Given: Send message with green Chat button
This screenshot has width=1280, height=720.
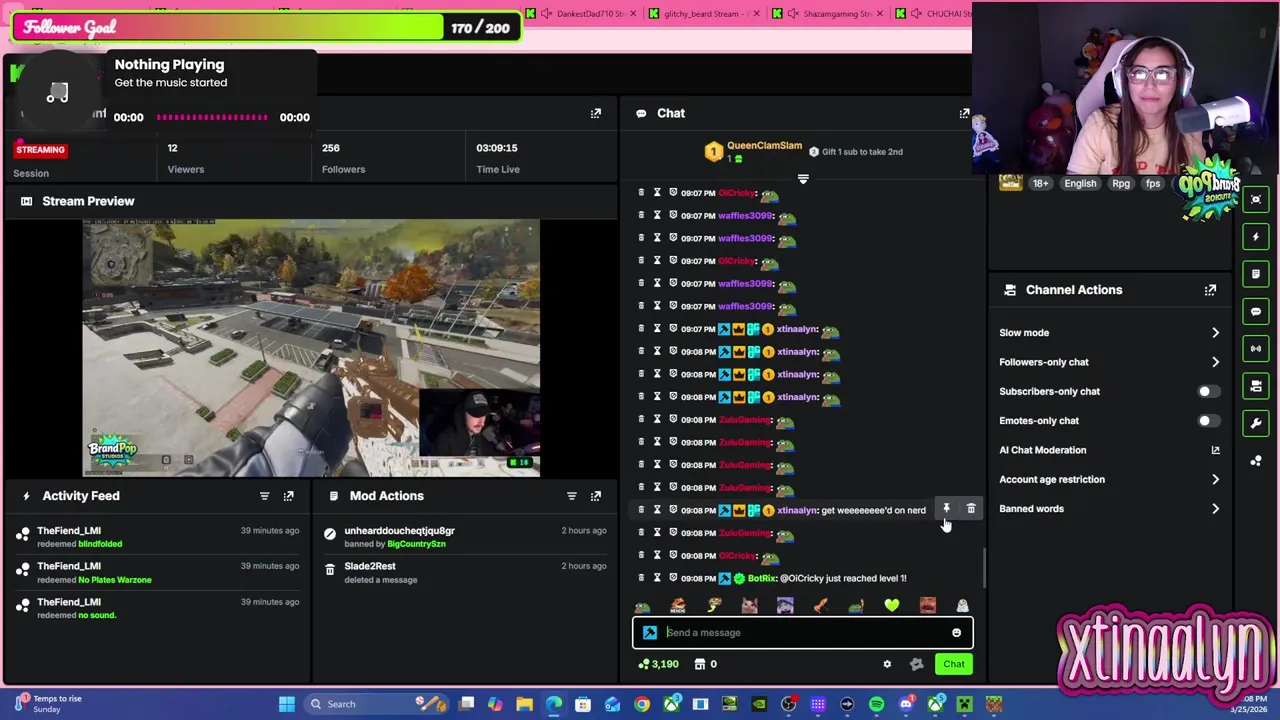Looking at the screenshot, I should tap(953, 664).
